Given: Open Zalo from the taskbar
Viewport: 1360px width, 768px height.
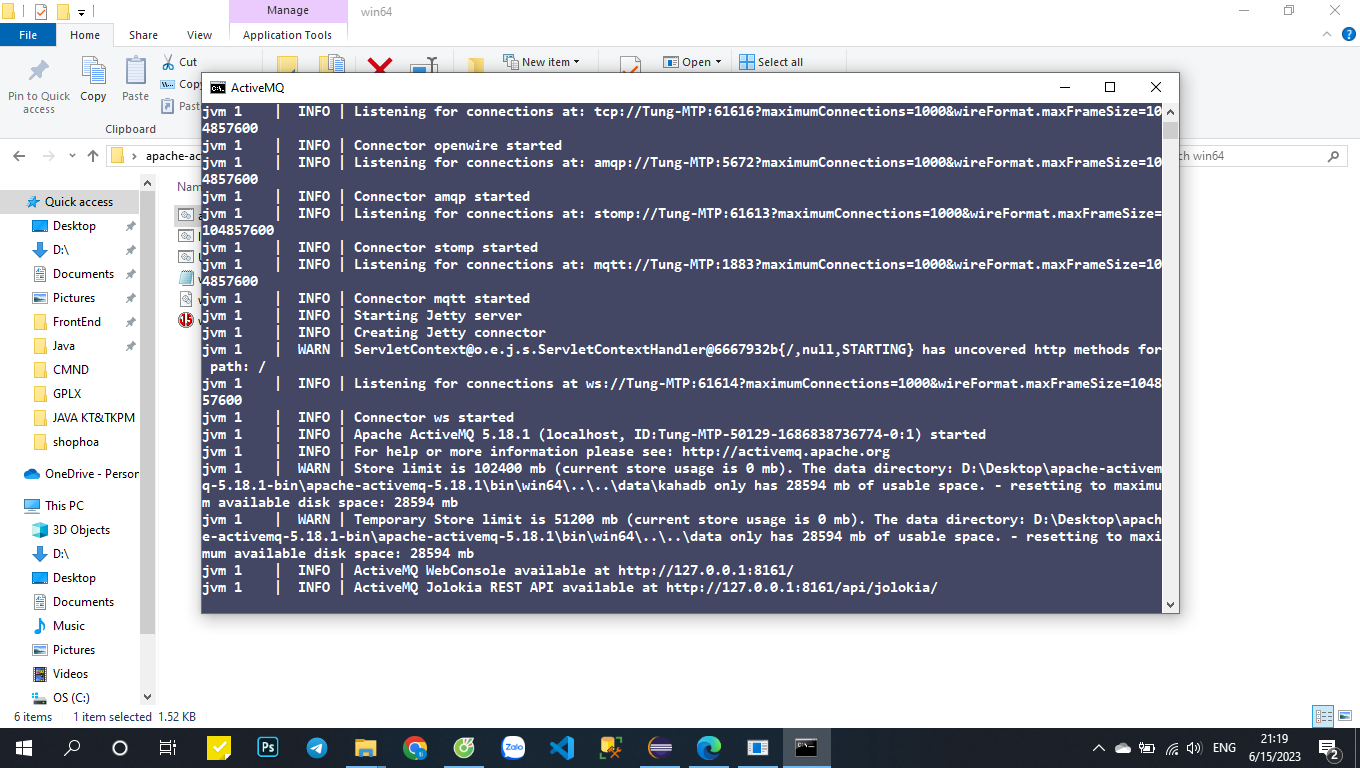Looking at the screenshot, I should [513, 747].
